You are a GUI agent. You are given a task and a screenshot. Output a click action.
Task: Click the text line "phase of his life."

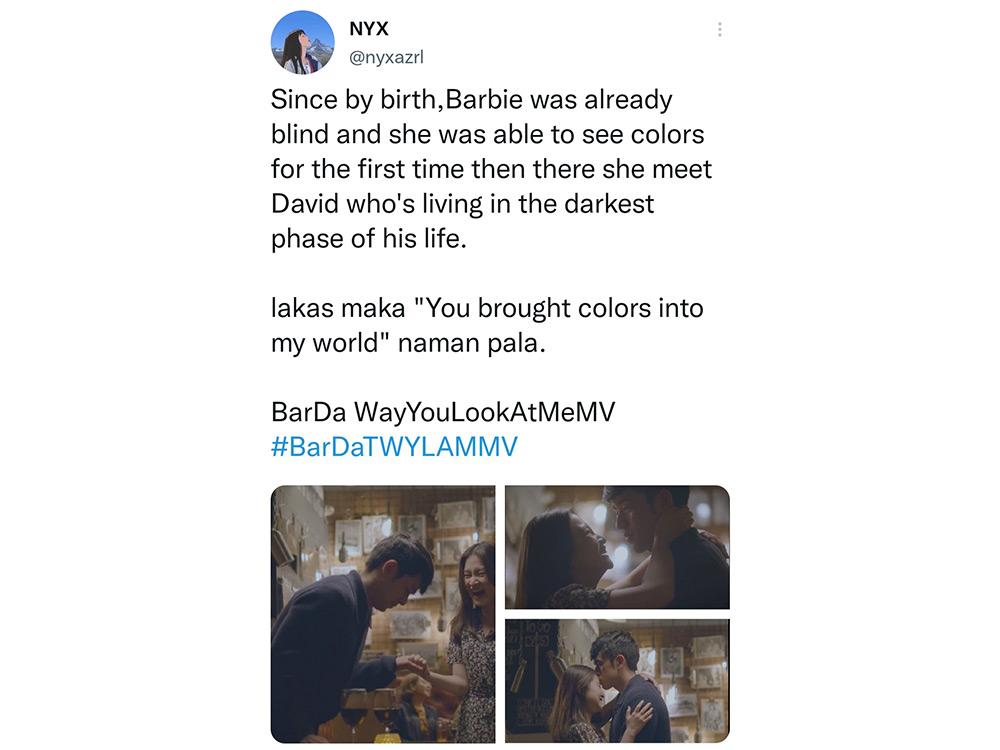pyautogui.click(x=369, y=239)
